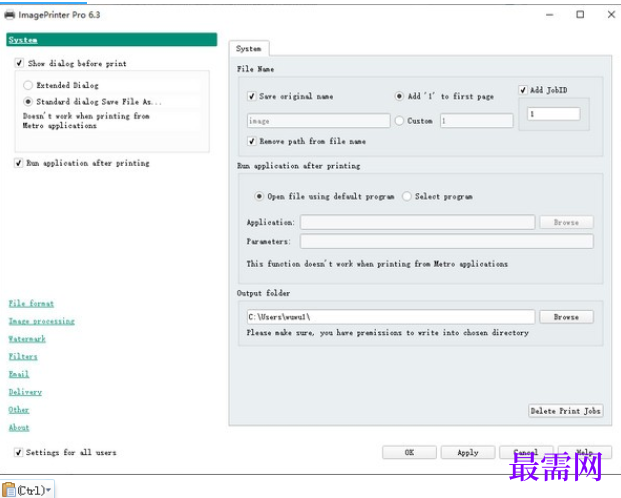Maximize the ImagePrinter Pro window
Image resolution: width=621 pixels, height=498 pixels.
point(580,15)
